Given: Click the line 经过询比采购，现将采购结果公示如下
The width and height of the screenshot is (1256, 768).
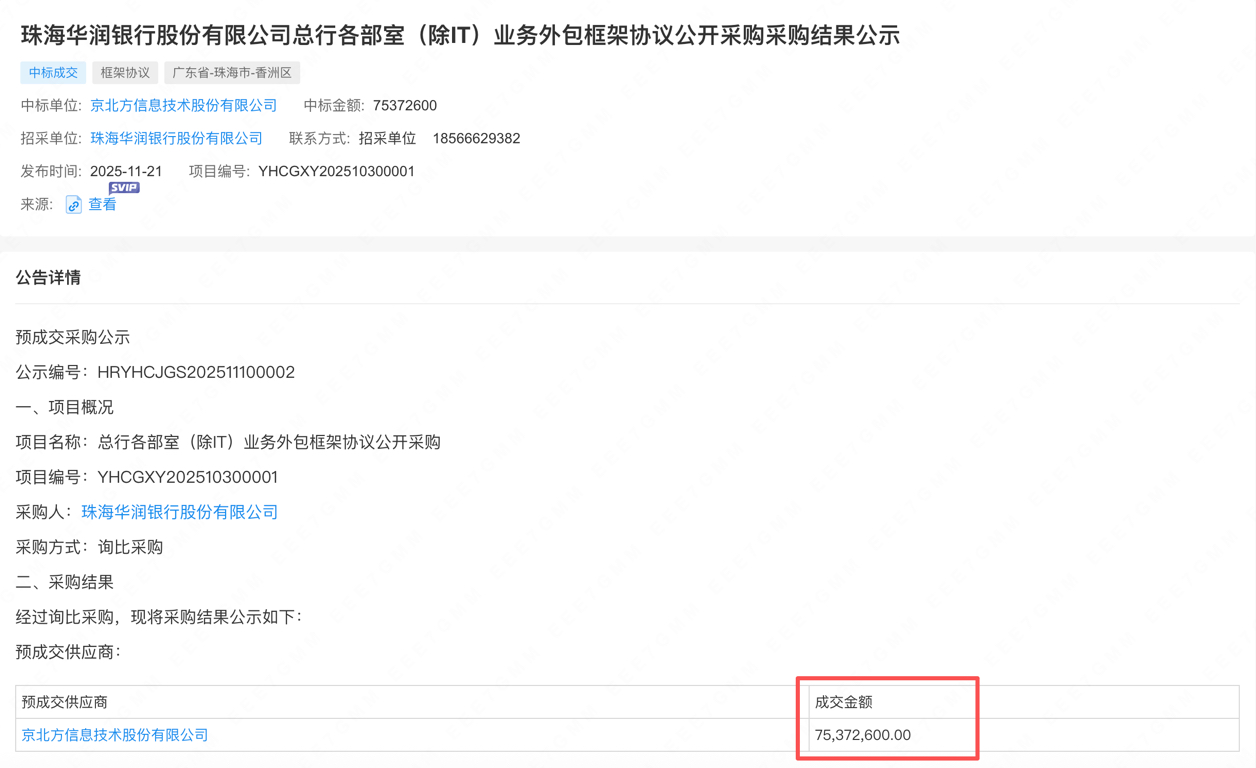Looking at the screenshot, I should [x=159, y=617].
